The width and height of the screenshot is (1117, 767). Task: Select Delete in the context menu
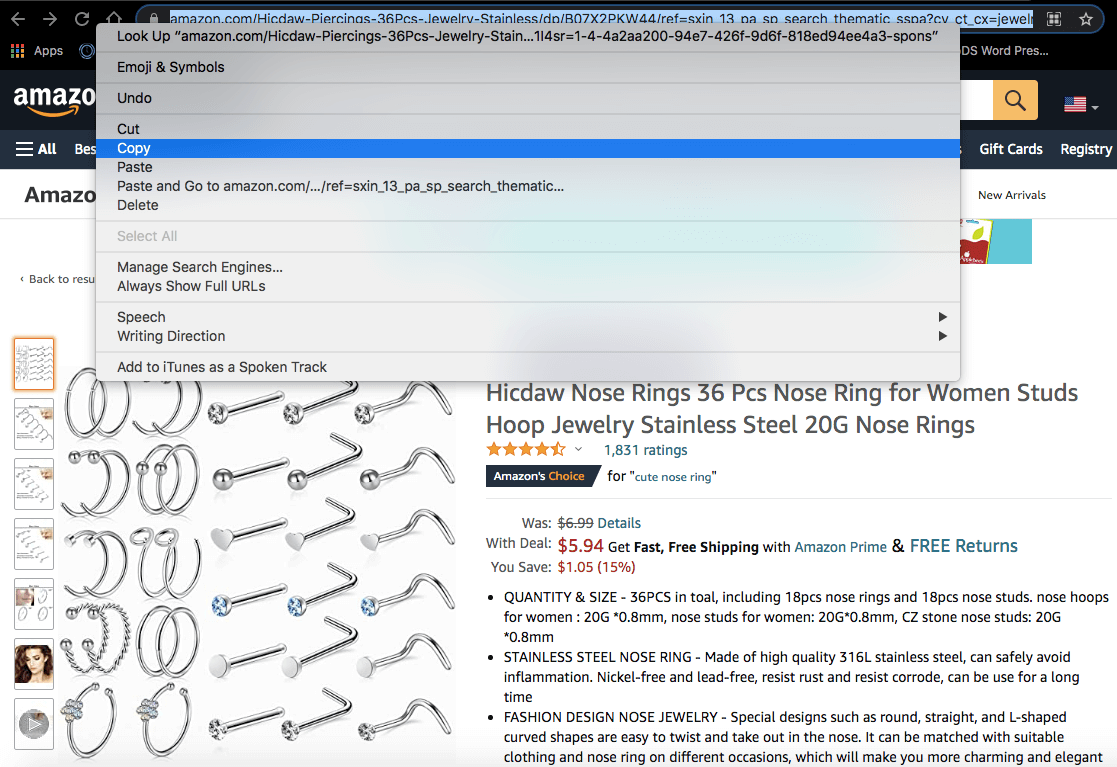(528, 205)
